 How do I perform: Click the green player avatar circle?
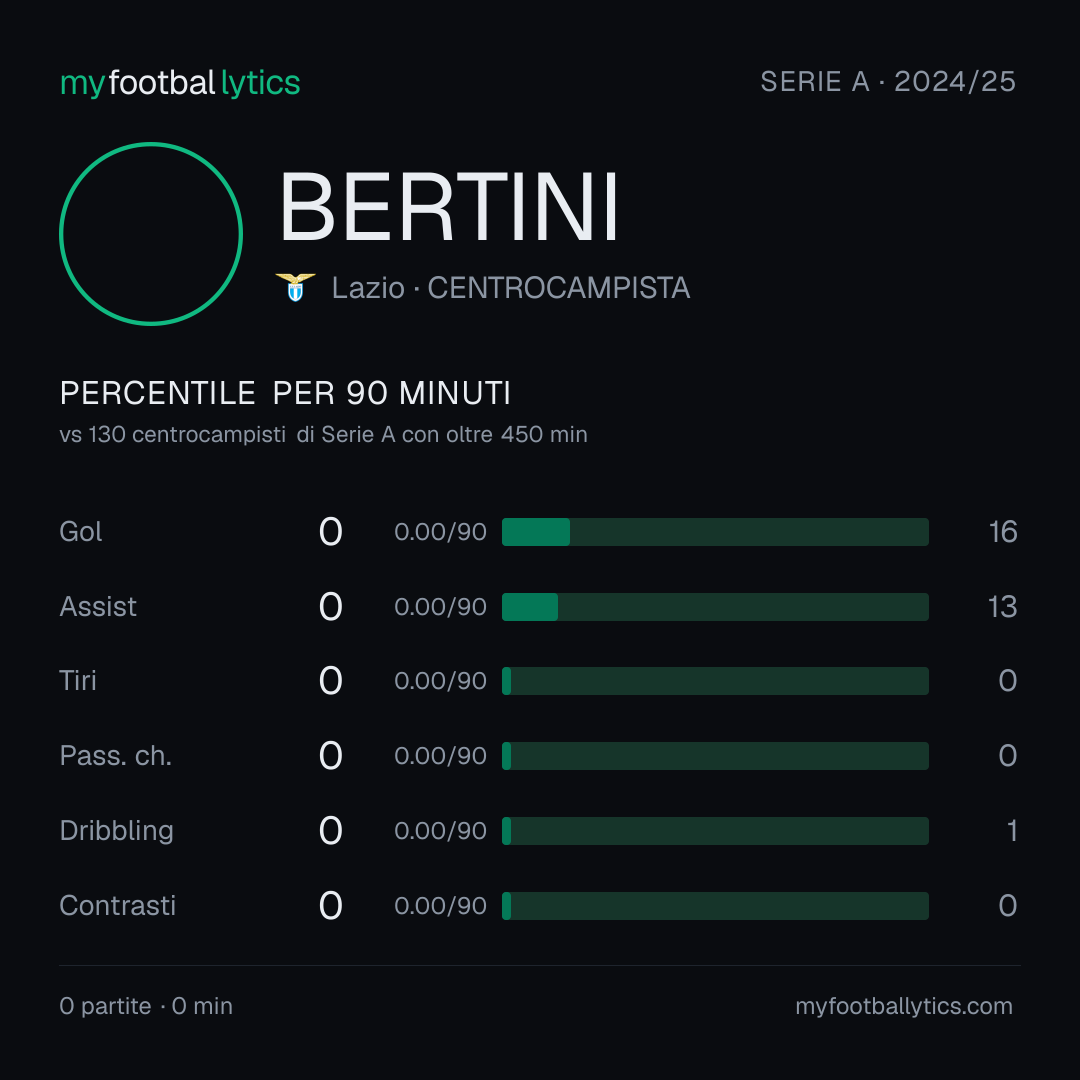[x=151, y=233]
